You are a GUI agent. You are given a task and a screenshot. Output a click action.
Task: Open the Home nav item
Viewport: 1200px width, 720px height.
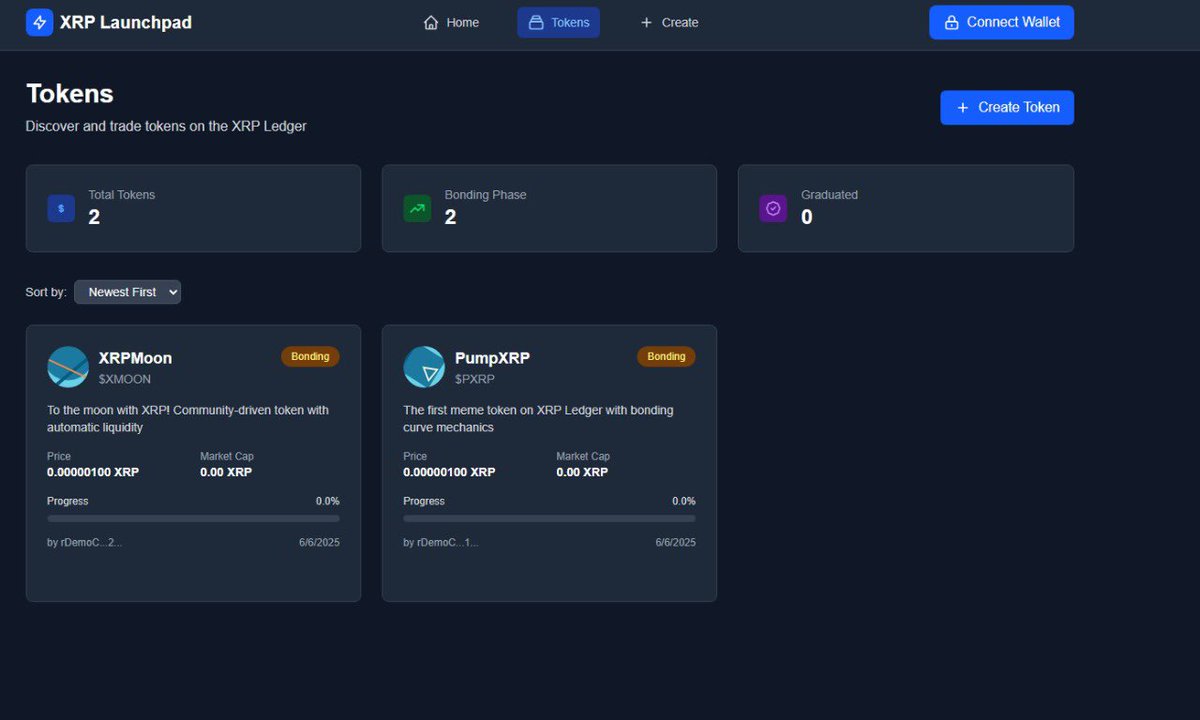451,22
